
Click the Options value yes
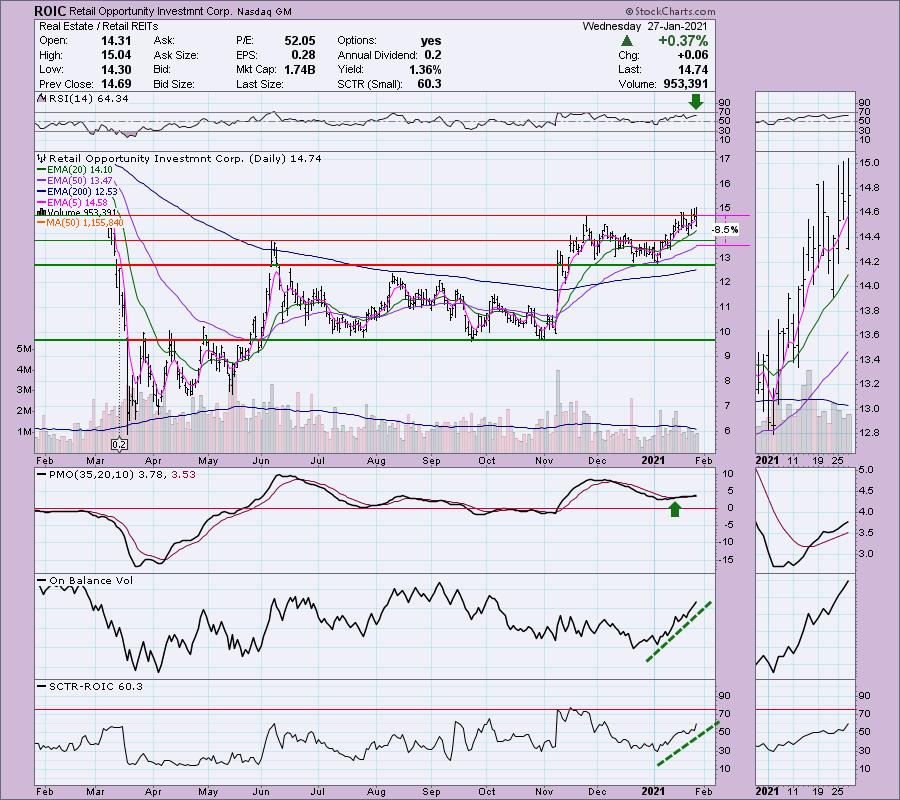tap(430, 41)
